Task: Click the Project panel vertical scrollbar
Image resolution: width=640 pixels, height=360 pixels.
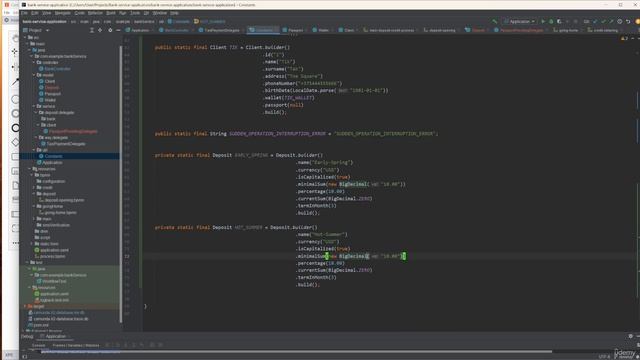Action: 121,184
